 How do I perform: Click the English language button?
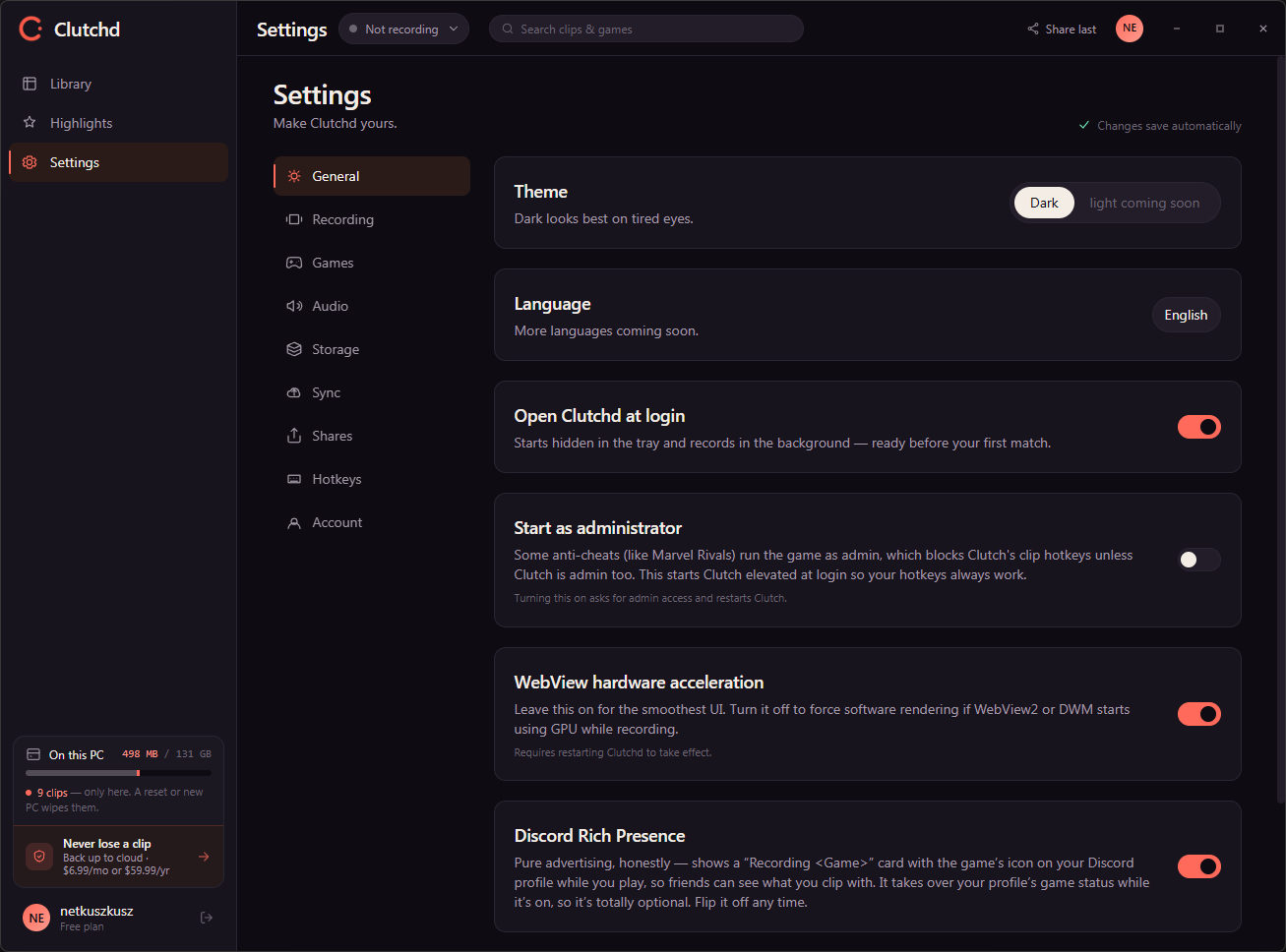click(x=1186, y=315)
